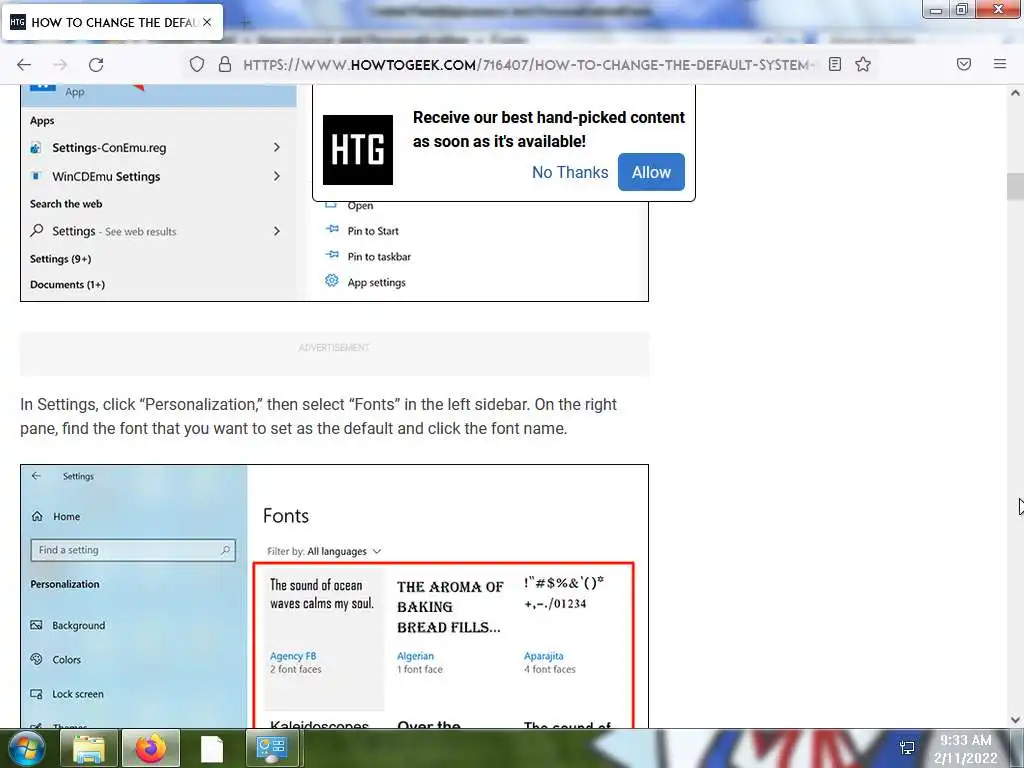
Task: Click No Thanks on the notification prompt
Action: coord(569,172)
